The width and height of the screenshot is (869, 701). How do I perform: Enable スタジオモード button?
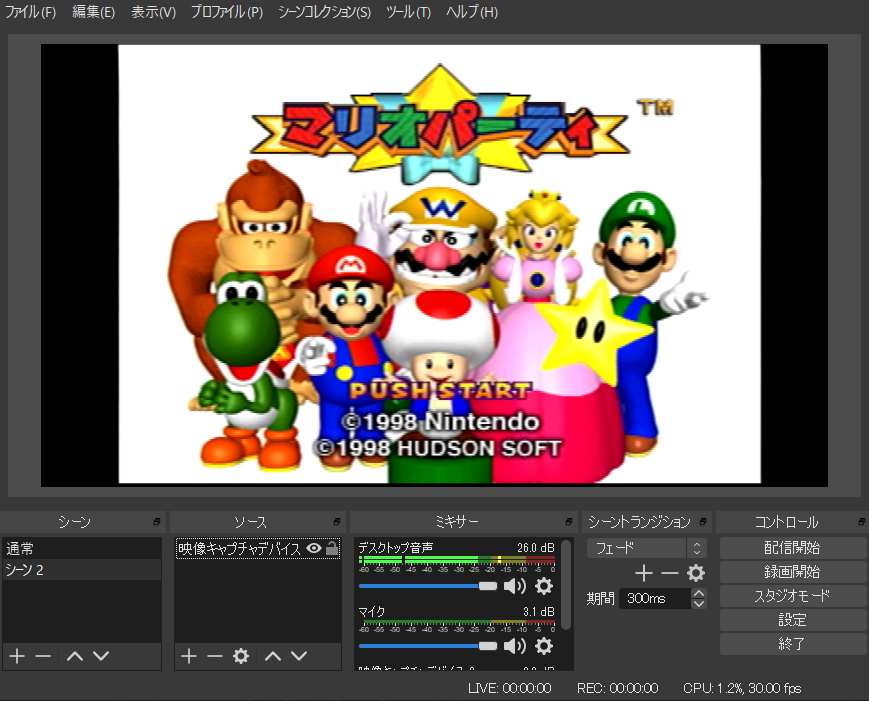(x=792, y=596)
